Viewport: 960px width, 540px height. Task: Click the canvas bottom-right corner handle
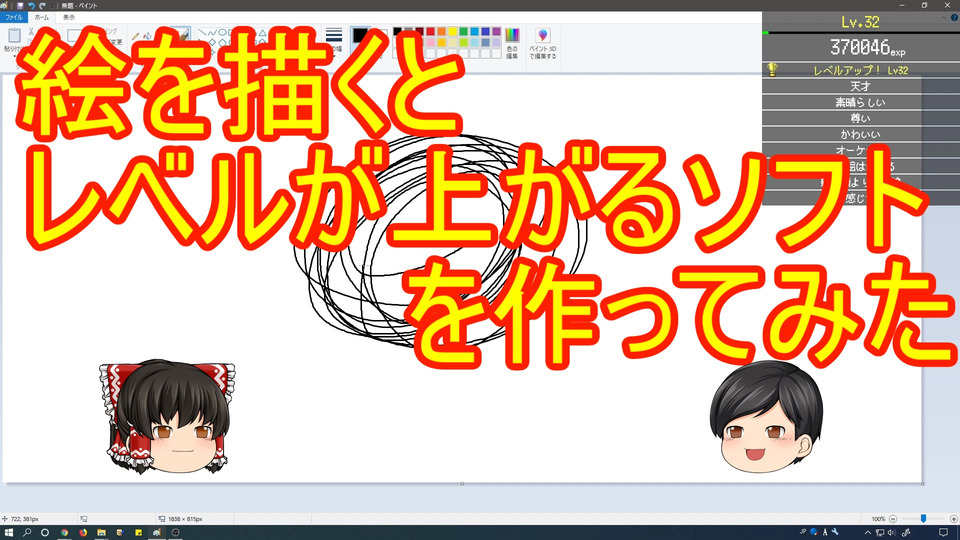923,484
